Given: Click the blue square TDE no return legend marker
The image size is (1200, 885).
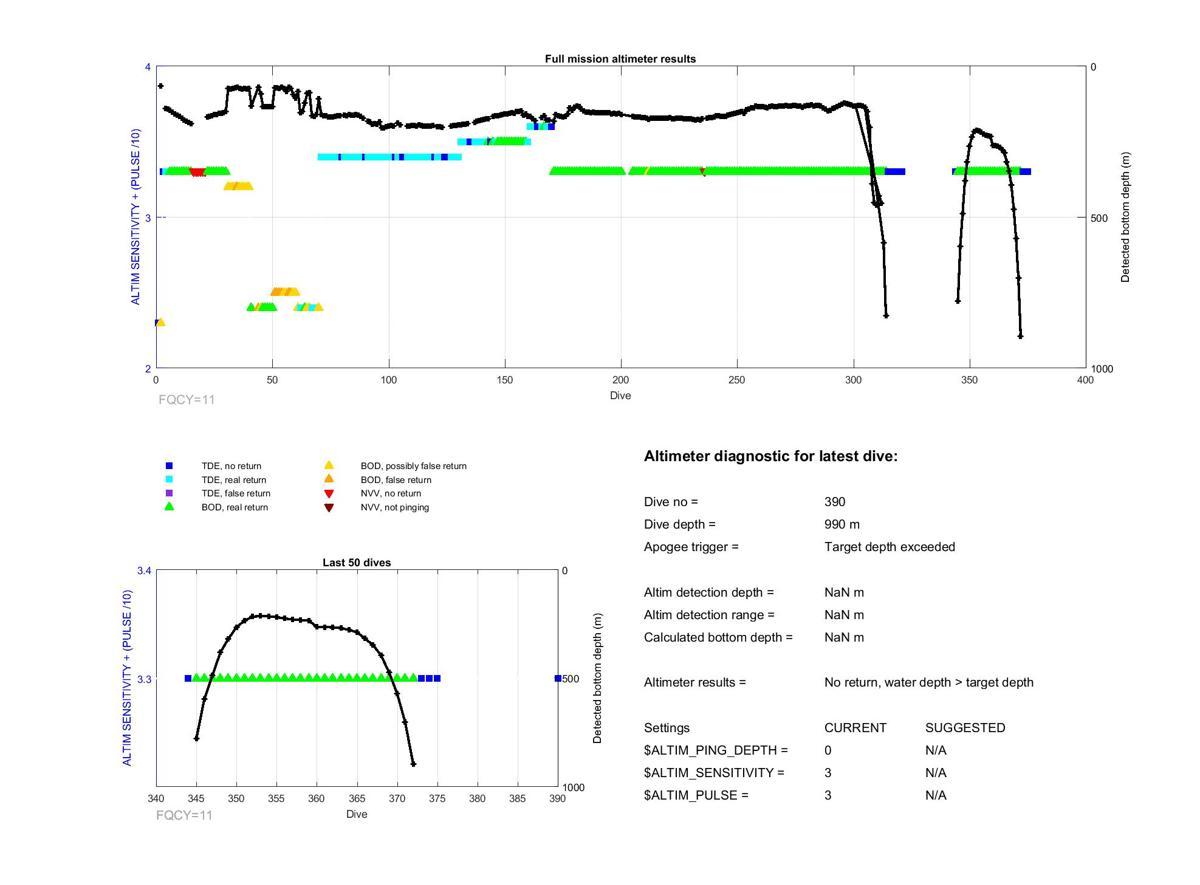Looking at the screenshot, I should pyautogui.click(x=169, y=466).
